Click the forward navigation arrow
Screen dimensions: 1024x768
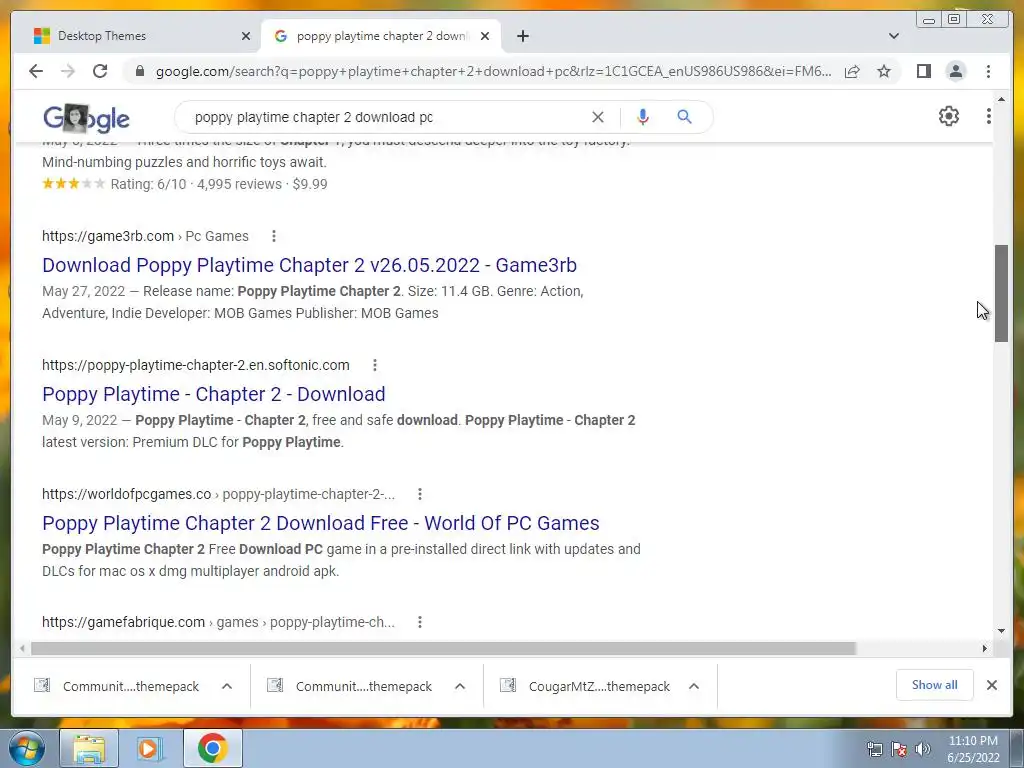pyautogui.click(x=68, y=71)
